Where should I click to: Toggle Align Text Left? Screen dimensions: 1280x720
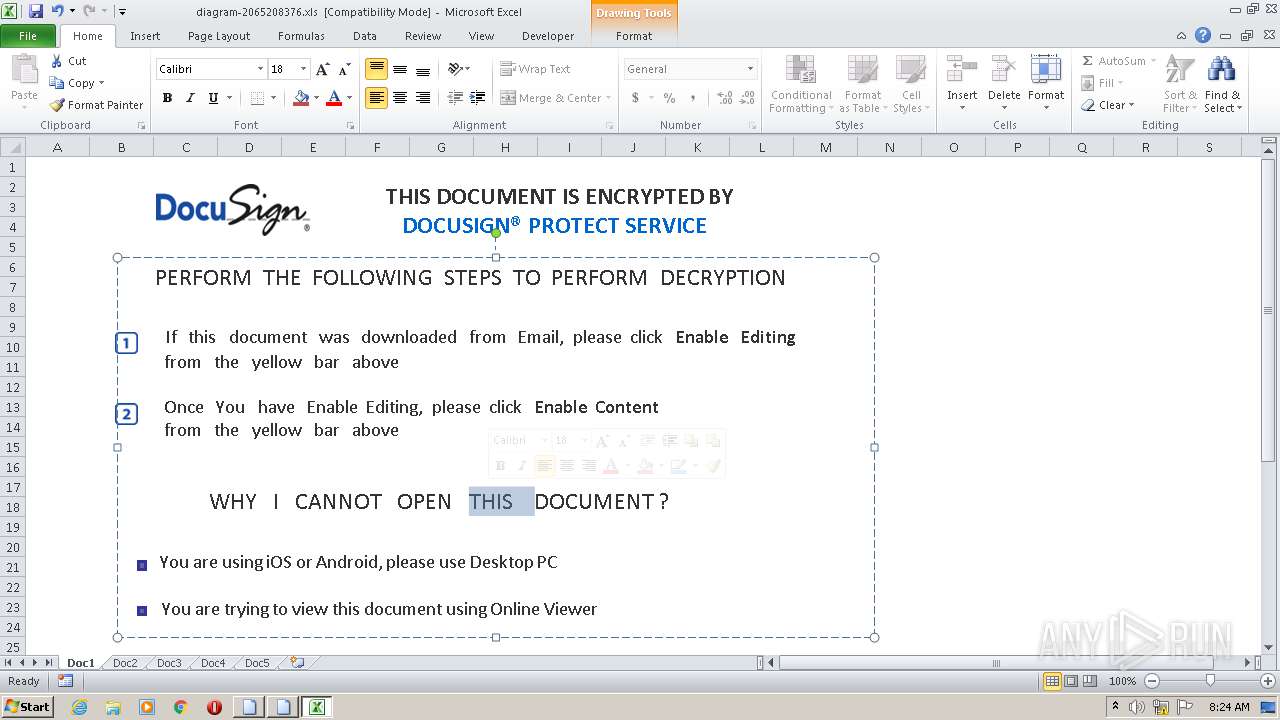pos(376,98)
